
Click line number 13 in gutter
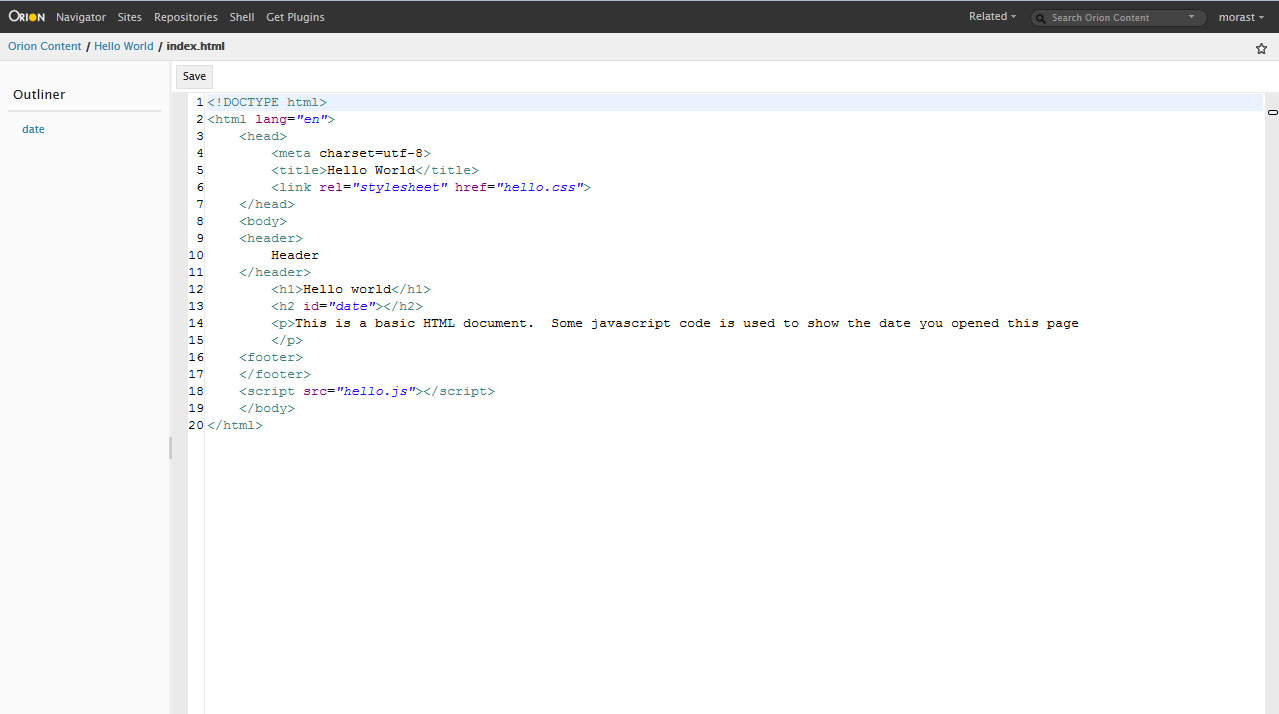click(x=196, y=306)
